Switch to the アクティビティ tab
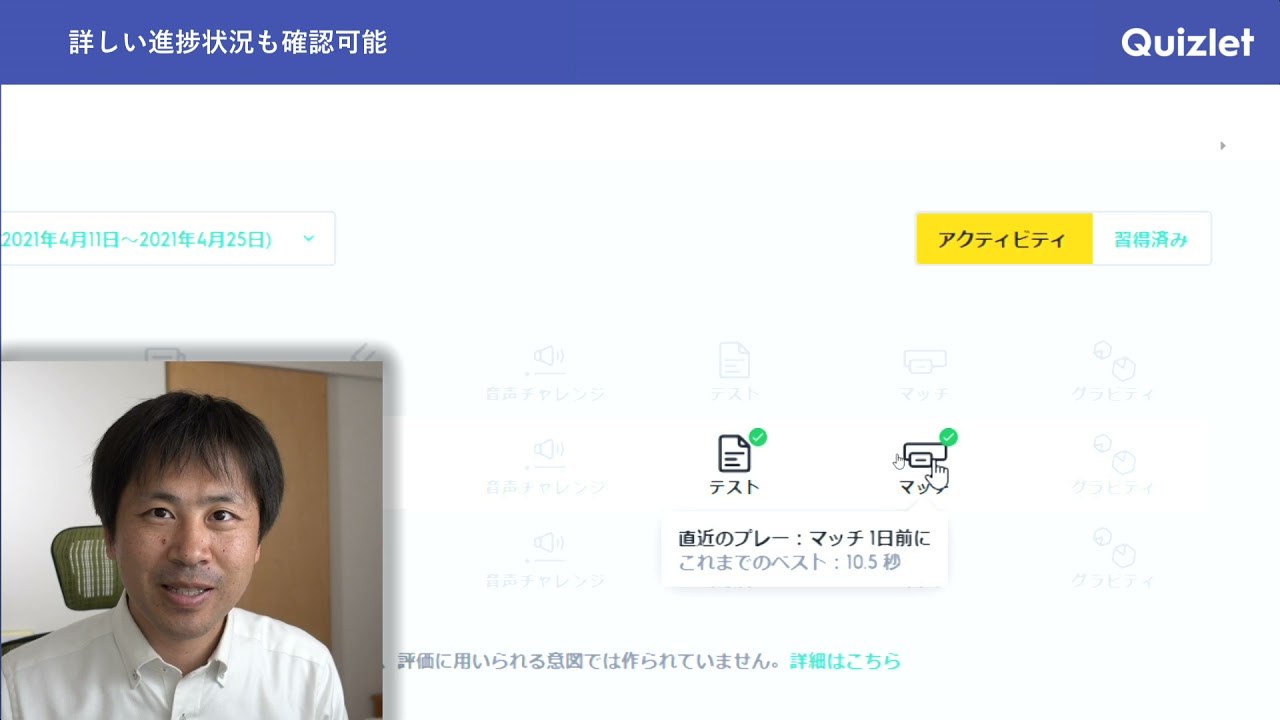Viewport: 1280px width, 720px height. coord(1003,239)
